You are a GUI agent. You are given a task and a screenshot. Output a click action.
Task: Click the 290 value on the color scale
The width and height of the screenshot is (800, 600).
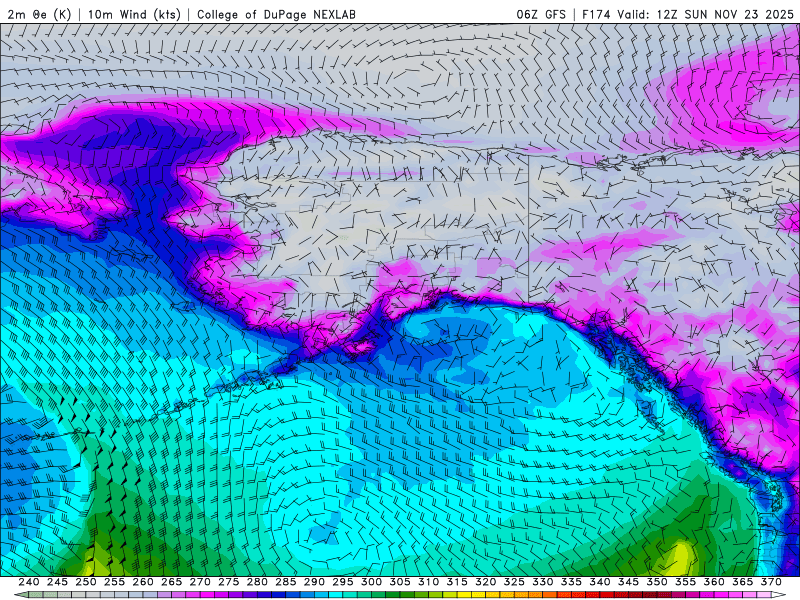[314, 582]
